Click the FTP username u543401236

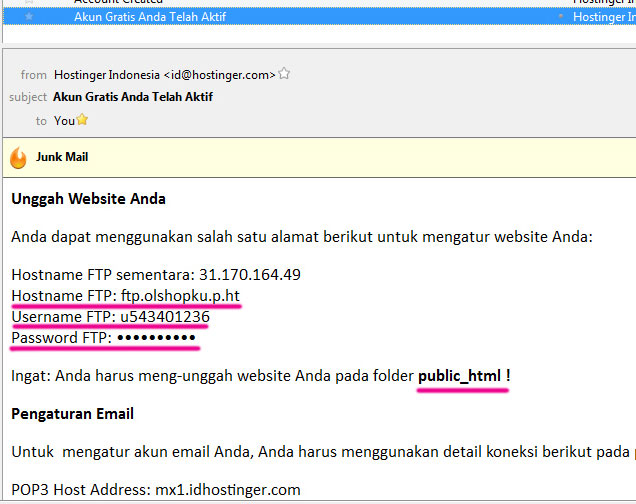coord(165,317)
